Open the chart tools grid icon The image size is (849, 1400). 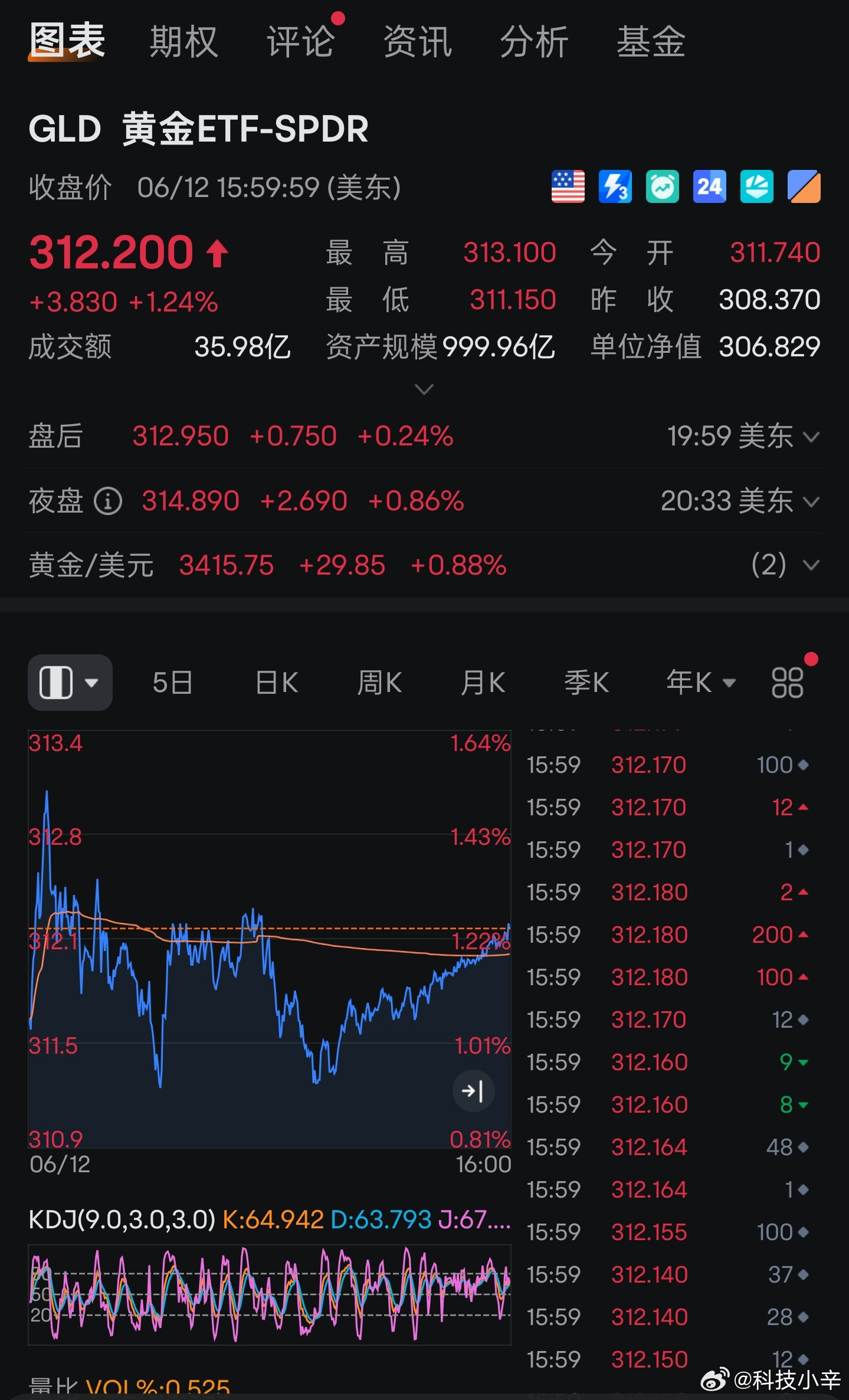788,683
